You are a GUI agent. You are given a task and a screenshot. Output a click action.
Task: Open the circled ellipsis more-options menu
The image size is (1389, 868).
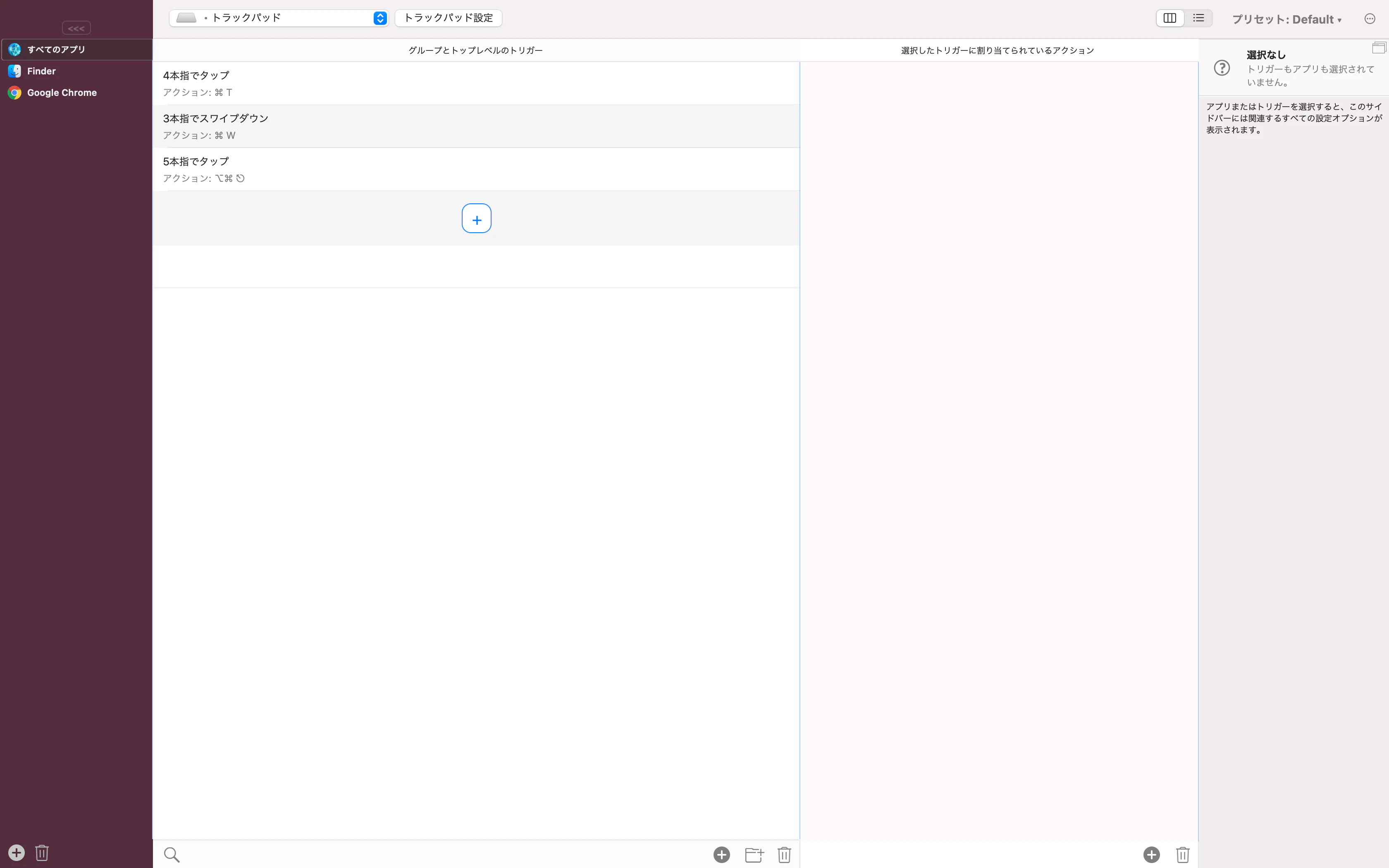(x=1370, y=19)
